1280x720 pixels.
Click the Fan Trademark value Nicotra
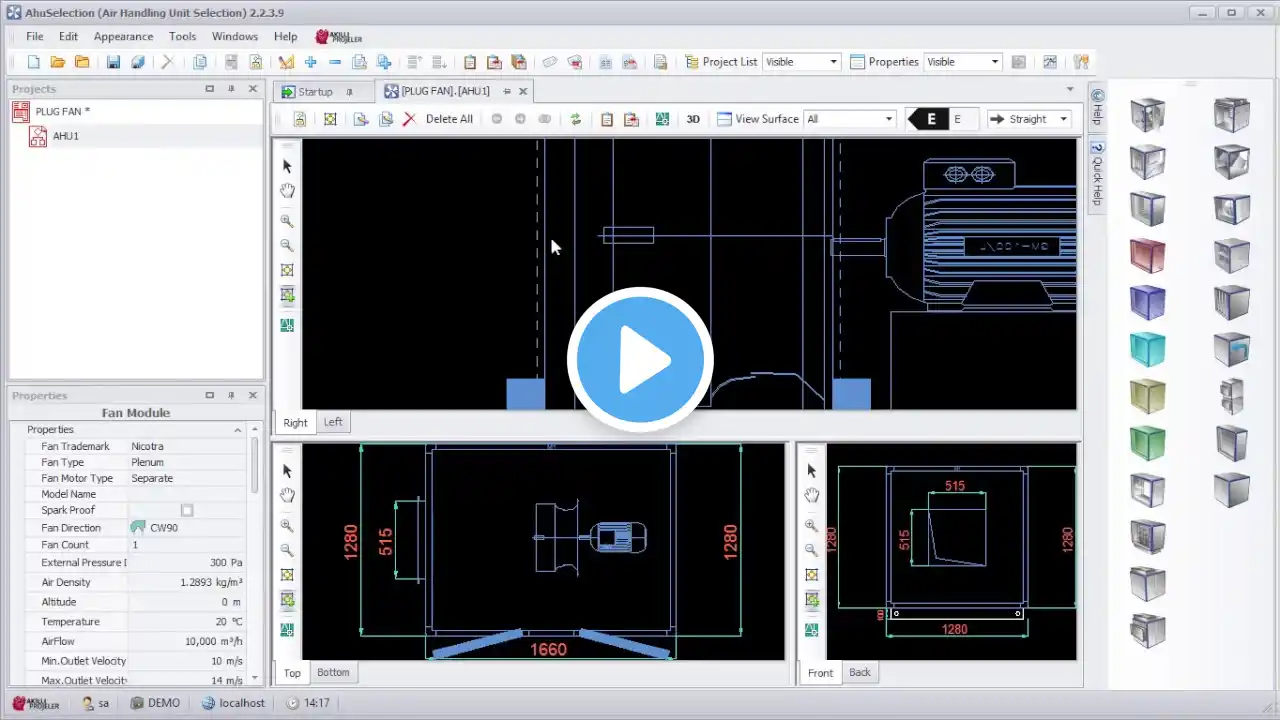tap(187, 446)
